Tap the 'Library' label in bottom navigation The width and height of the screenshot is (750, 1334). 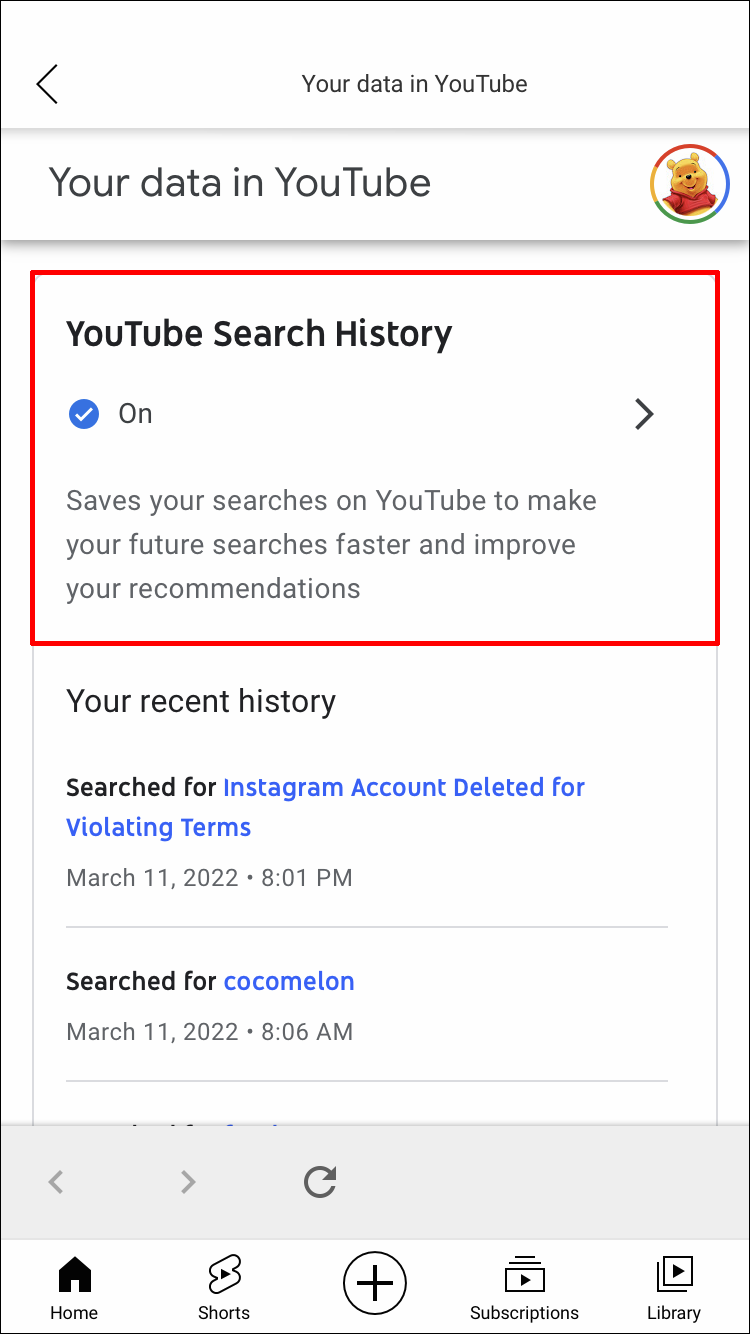pyautogui.click(x=674, y=1313)
